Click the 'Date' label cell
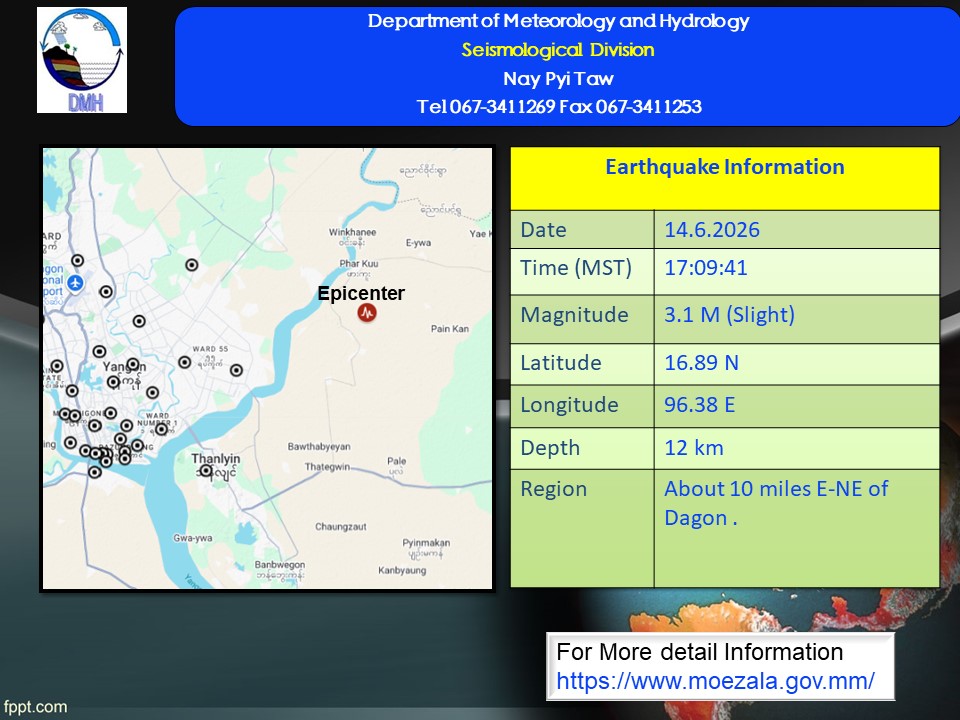 pyautogui.click(x=582, y=230)
